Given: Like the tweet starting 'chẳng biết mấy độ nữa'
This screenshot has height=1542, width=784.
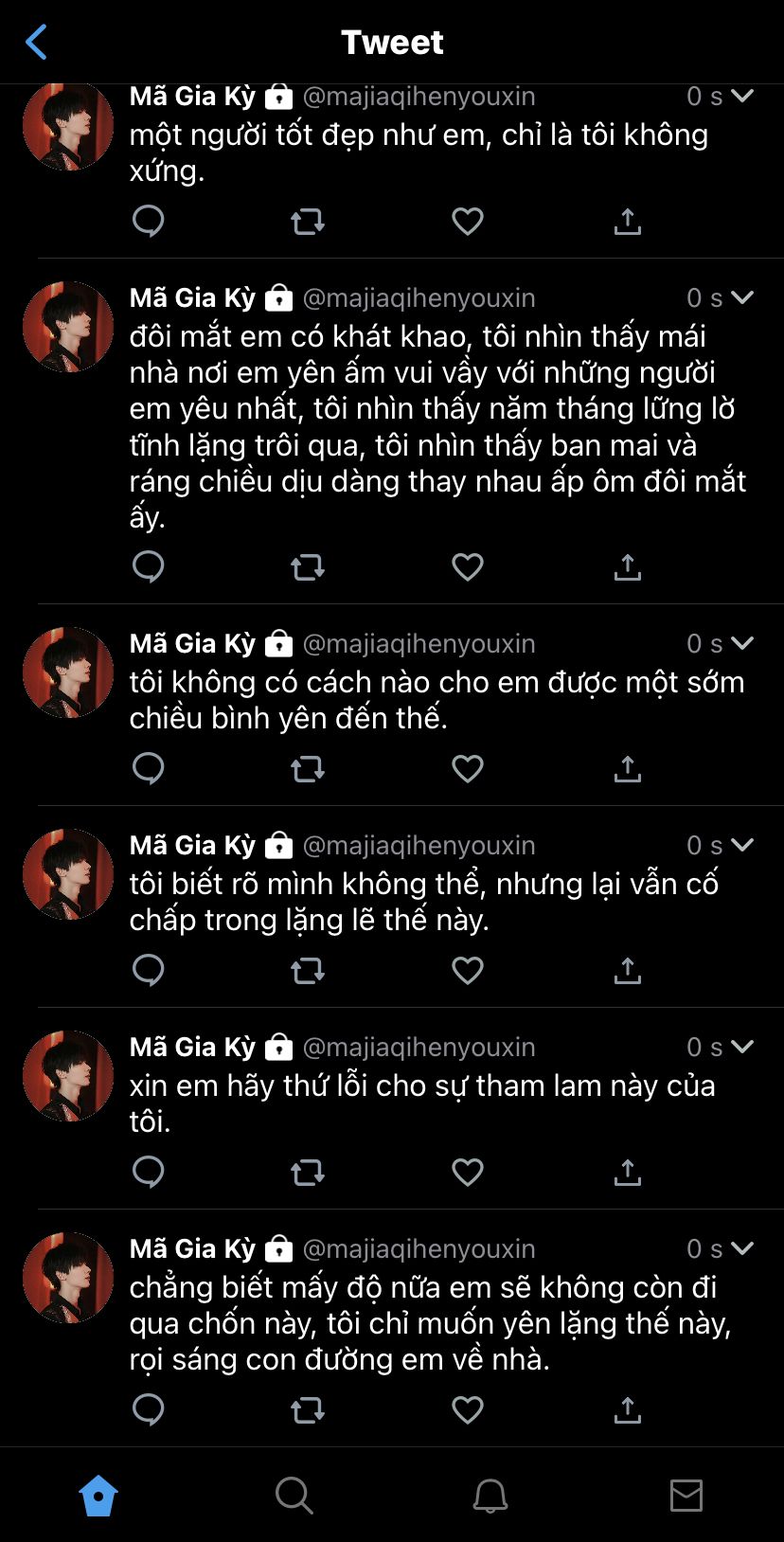Looking at the screenshot, I should tap(468, 1410).
